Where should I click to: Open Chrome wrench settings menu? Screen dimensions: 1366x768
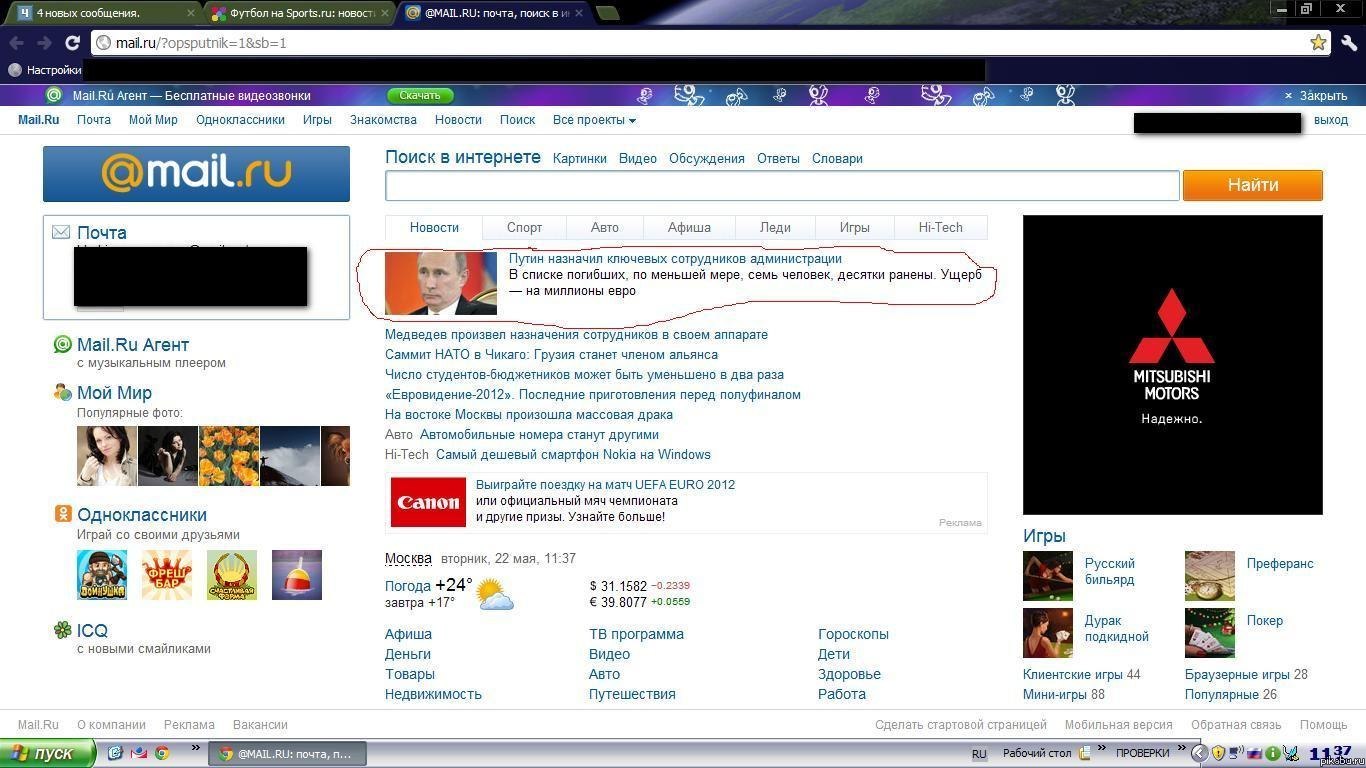pos(1349,43)
